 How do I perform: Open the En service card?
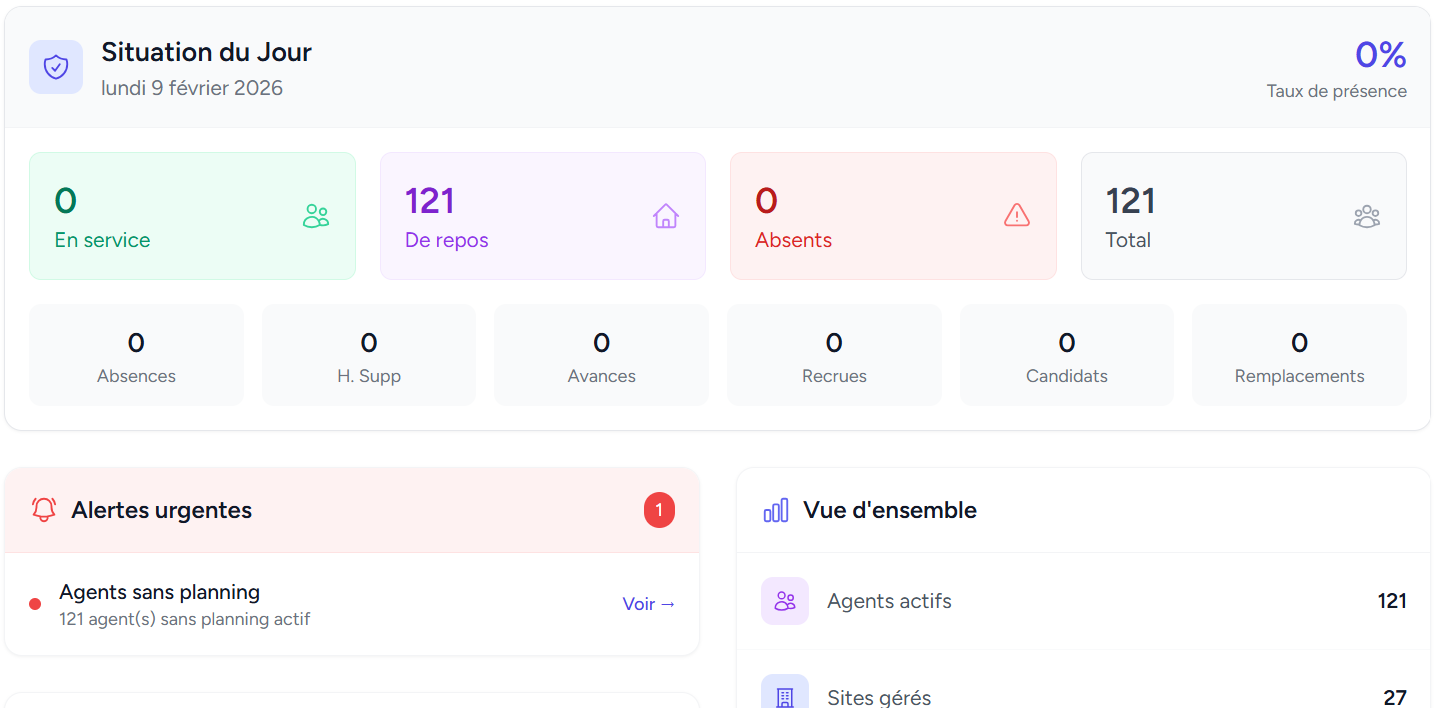(x=192, y=216)
